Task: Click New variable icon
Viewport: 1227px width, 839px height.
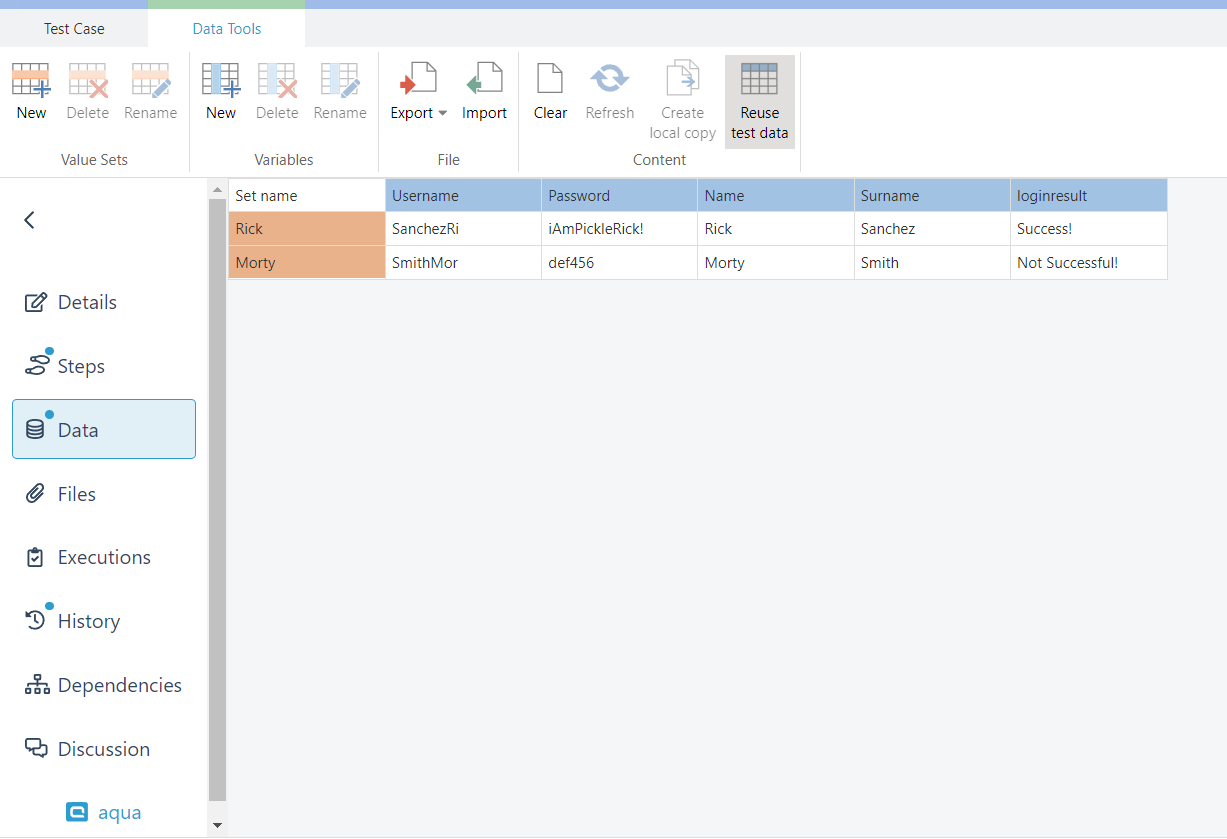Action: tap(220, 80)
